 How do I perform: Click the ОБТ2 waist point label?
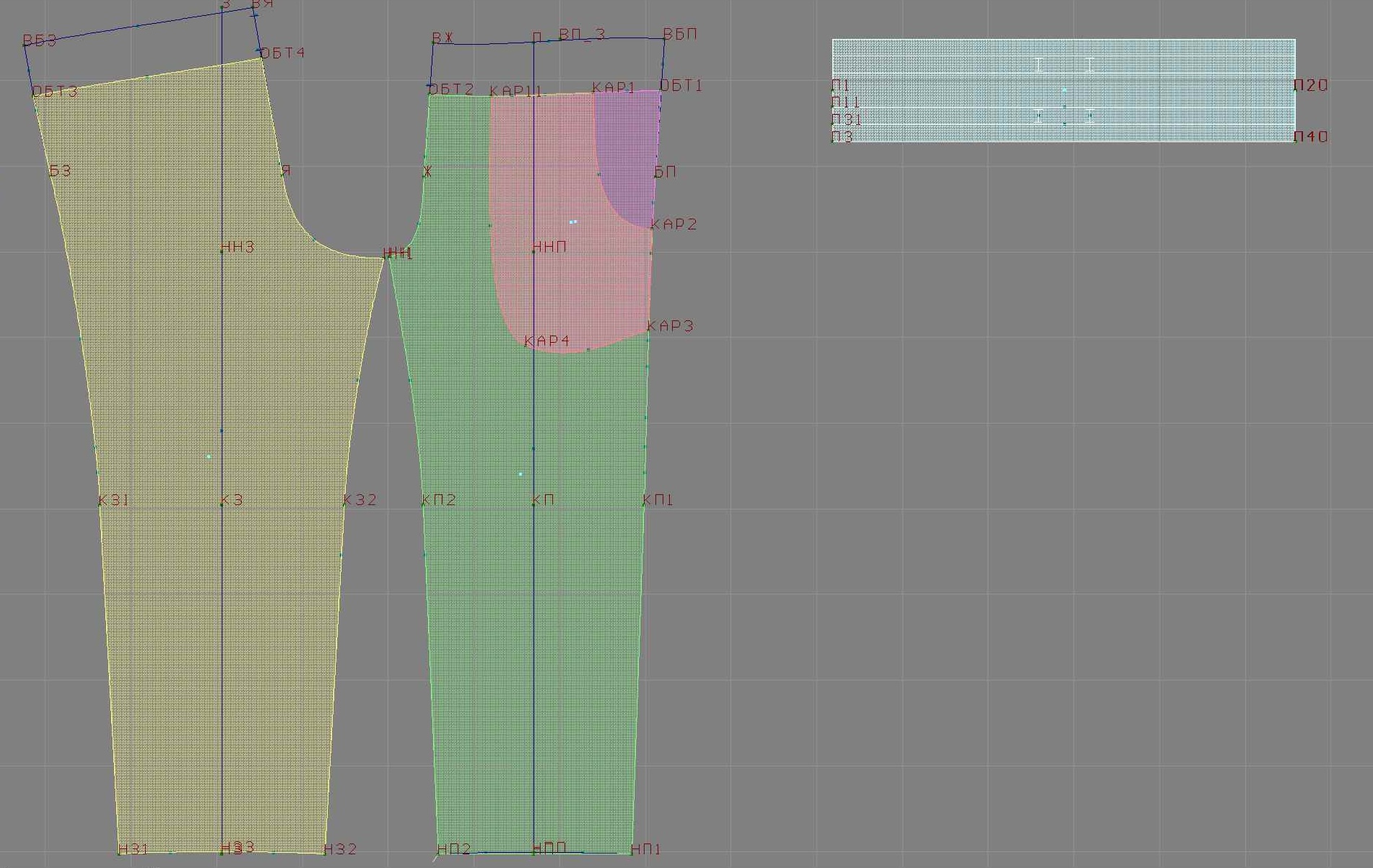point(451,89)
